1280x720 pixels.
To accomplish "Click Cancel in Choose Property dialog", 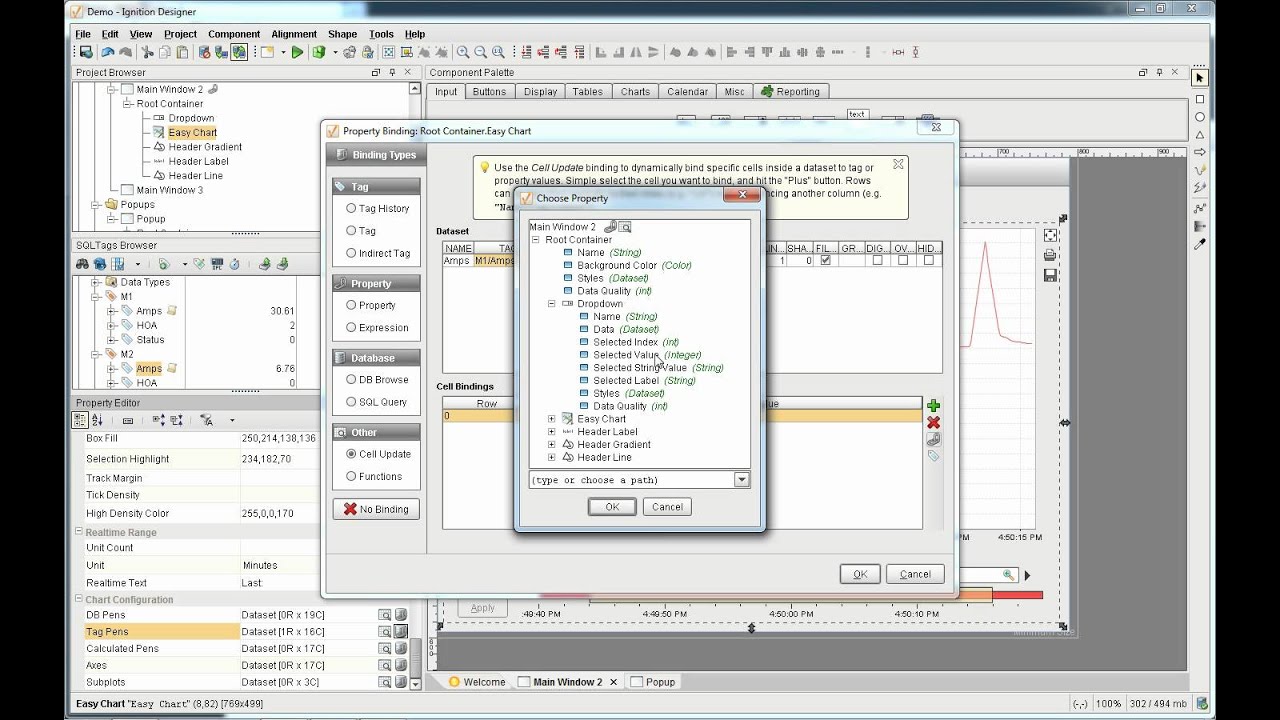I will coord(667,507).
